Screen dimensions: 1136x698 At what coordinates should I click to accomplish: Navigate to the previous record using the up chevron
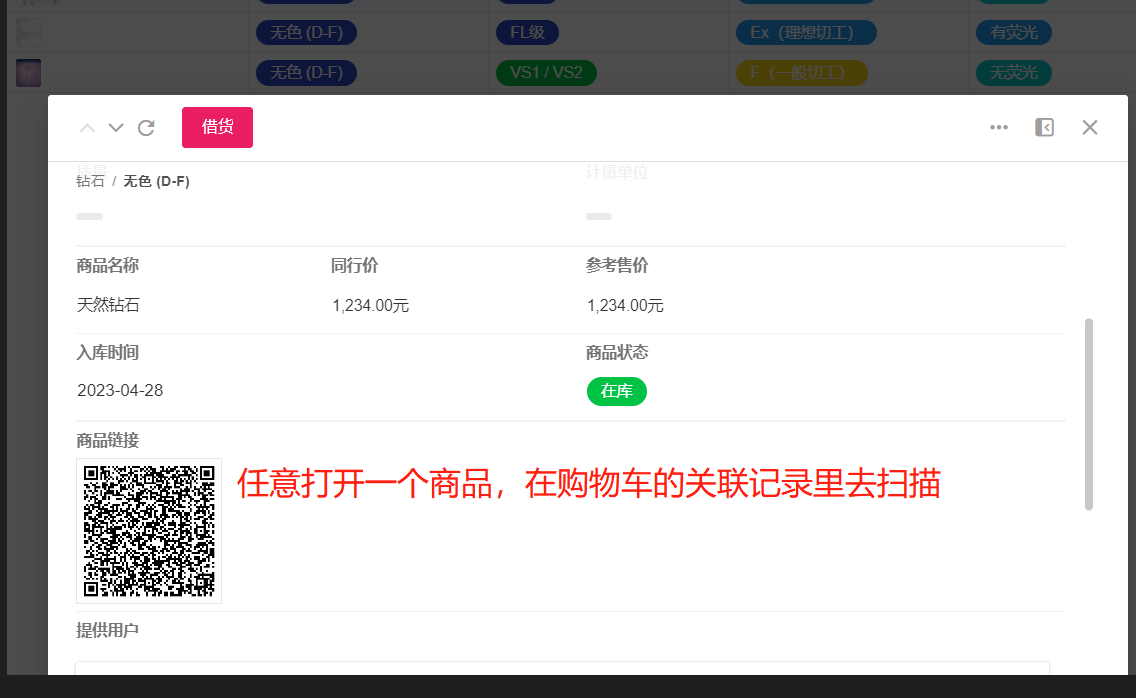pos(87,127)
